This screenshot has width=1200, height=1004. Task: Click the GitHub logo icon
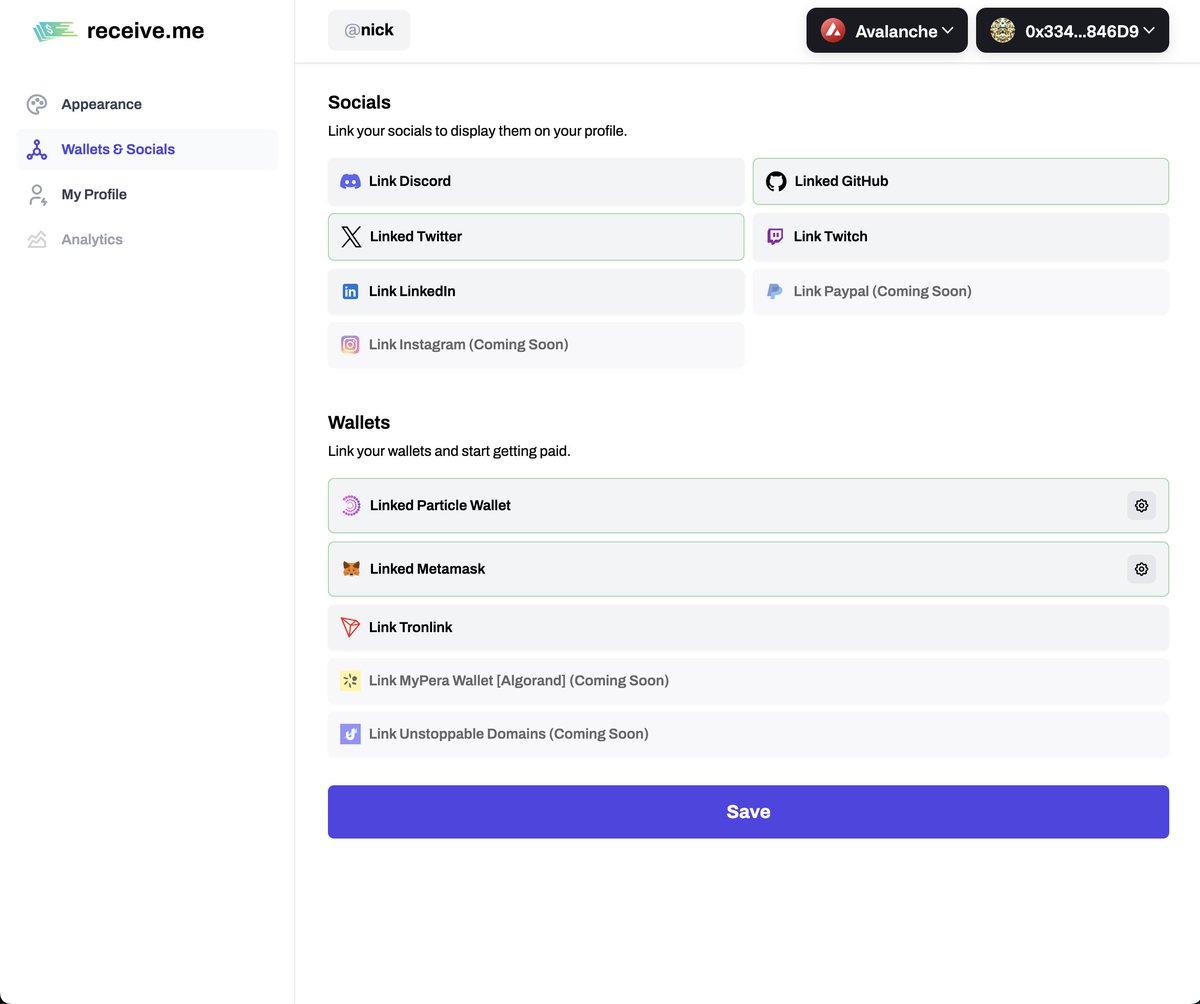(x=776, y=181)
